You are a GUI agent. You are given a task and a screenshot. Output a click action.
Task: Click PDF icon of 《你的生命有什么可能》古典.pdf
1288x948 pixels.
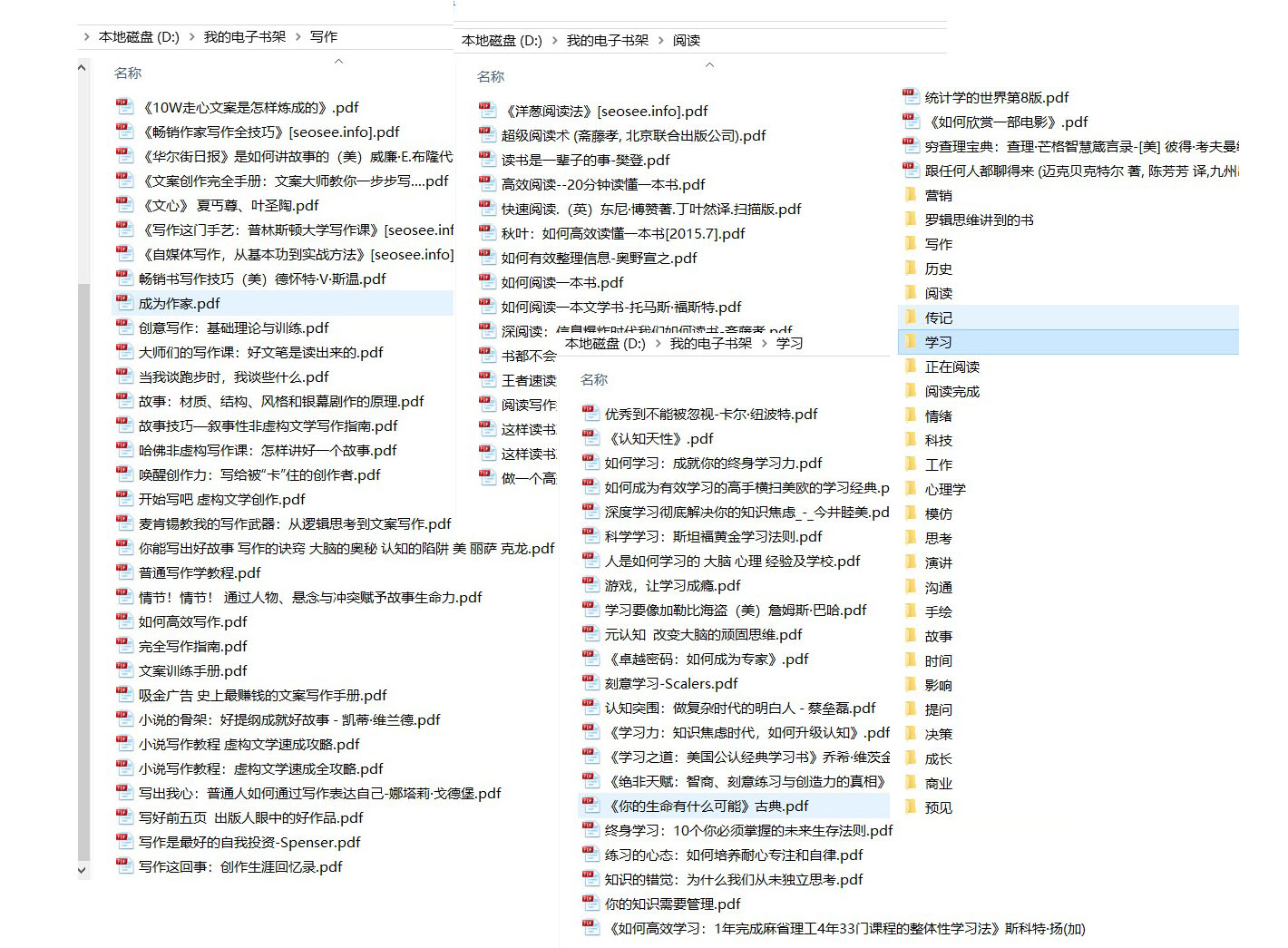(x=590, y=806)
